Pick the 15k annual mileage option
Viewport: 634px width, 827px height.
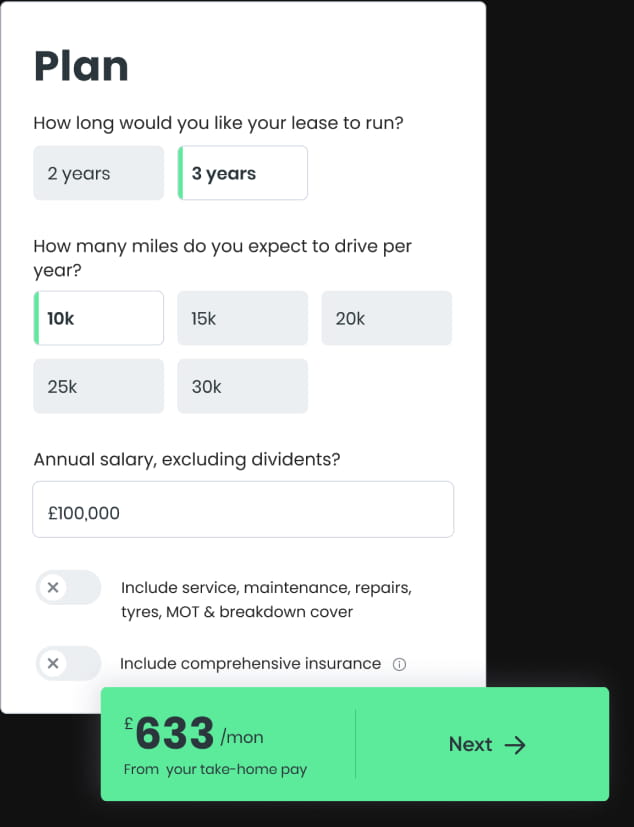click(242, 319)
